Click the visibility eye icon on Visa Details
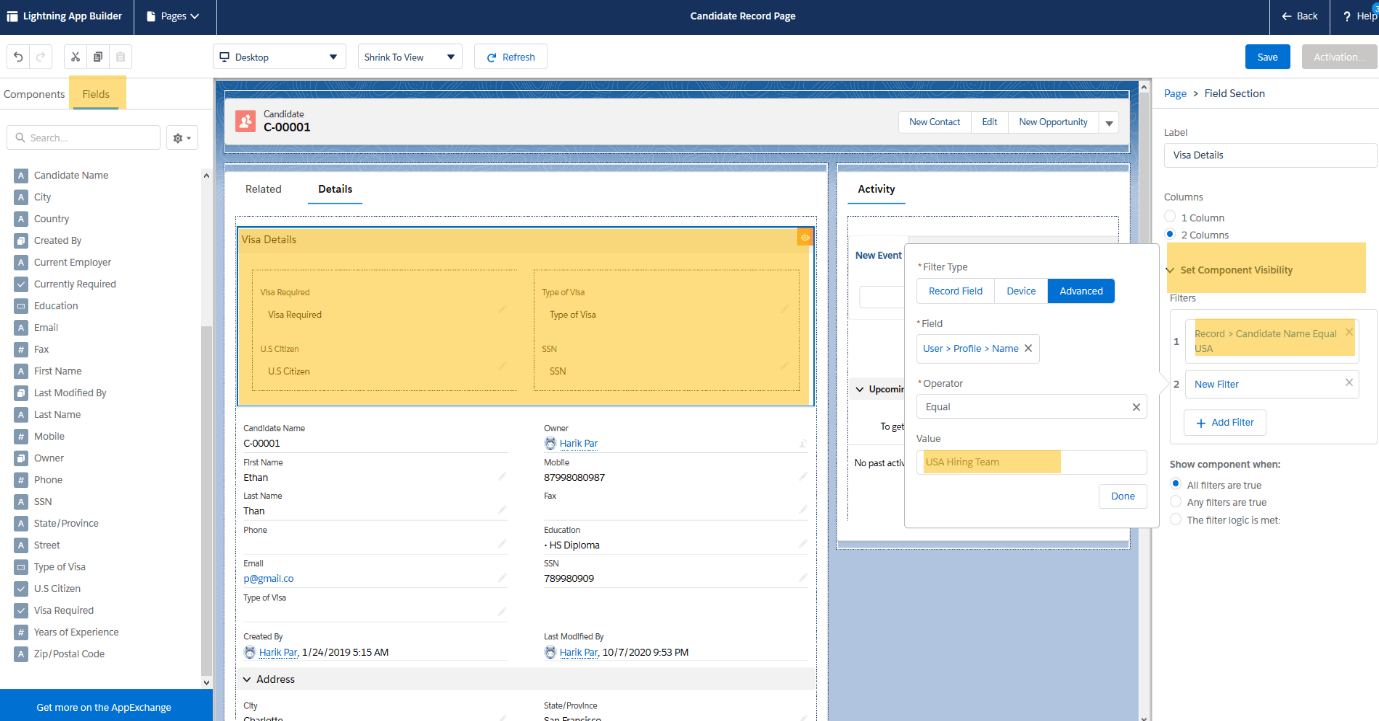This screenshot has width=1379, height=721. [x=804, y=237]
